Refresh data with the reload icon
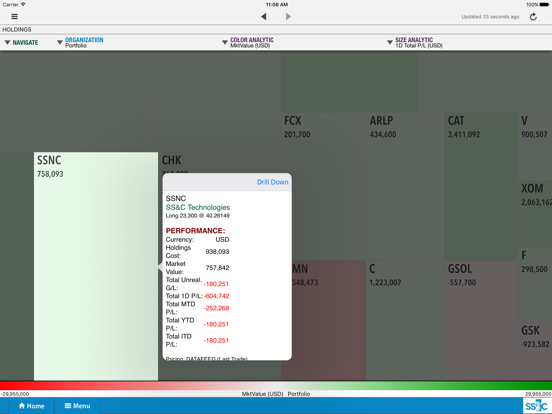 coord(533,17)
